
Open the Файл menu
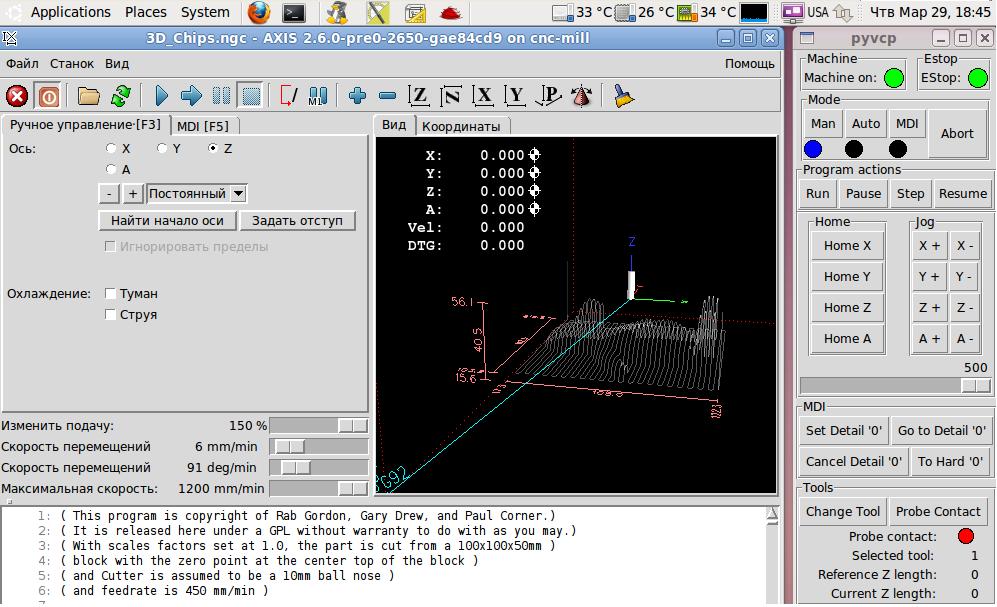coord(22,64)
